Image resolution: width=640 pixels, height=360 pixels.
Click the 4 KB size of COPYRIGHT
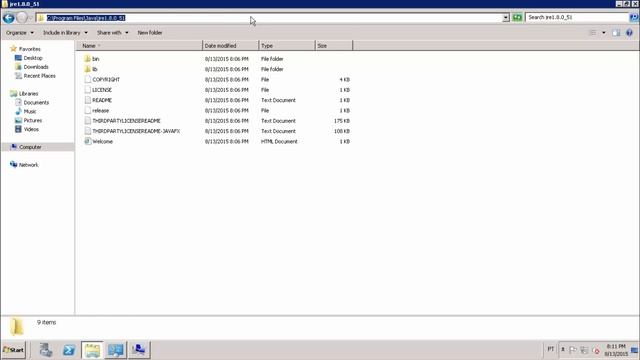click(345, 80)
